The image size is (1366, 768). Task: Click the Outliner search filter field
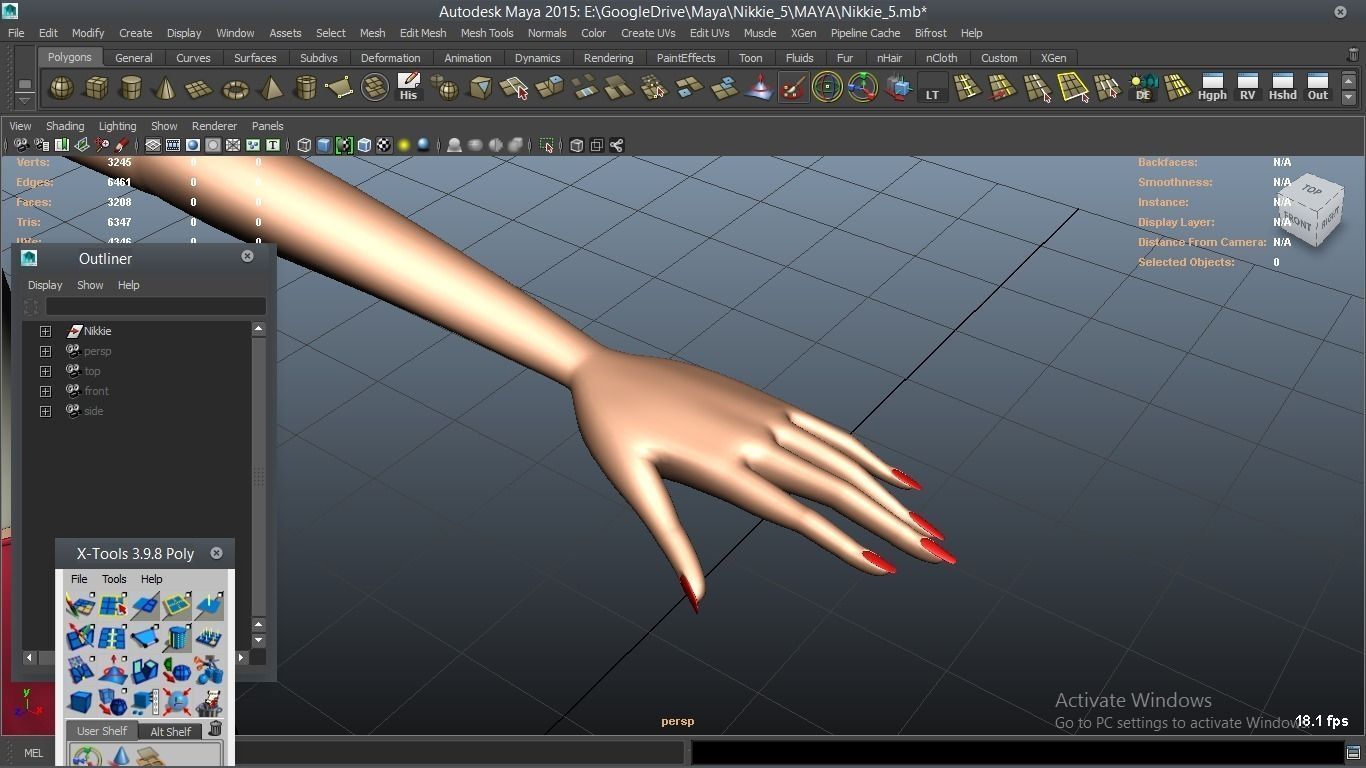tap(155, 306)
